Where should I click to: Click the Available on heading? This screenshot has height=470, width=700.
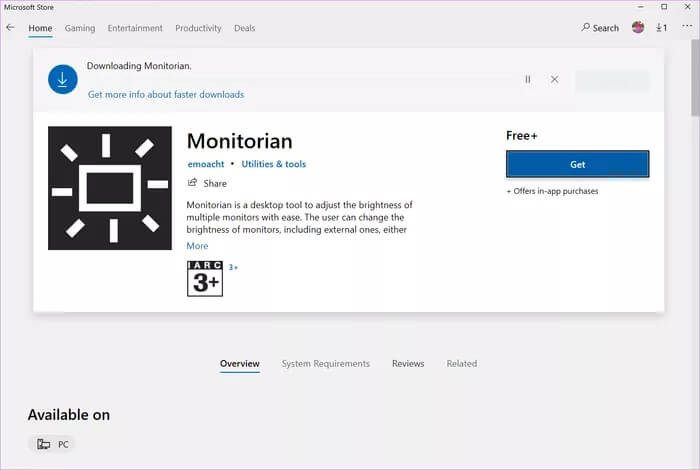point(69,415)
